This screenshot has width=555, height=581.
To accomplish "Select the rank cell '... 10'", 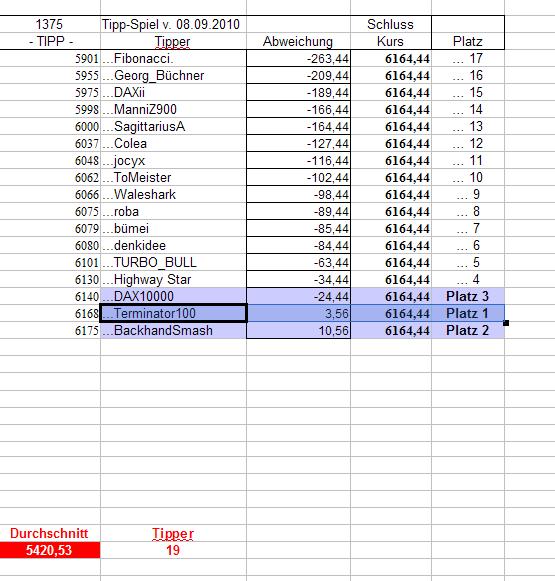I will pos(468,177).
